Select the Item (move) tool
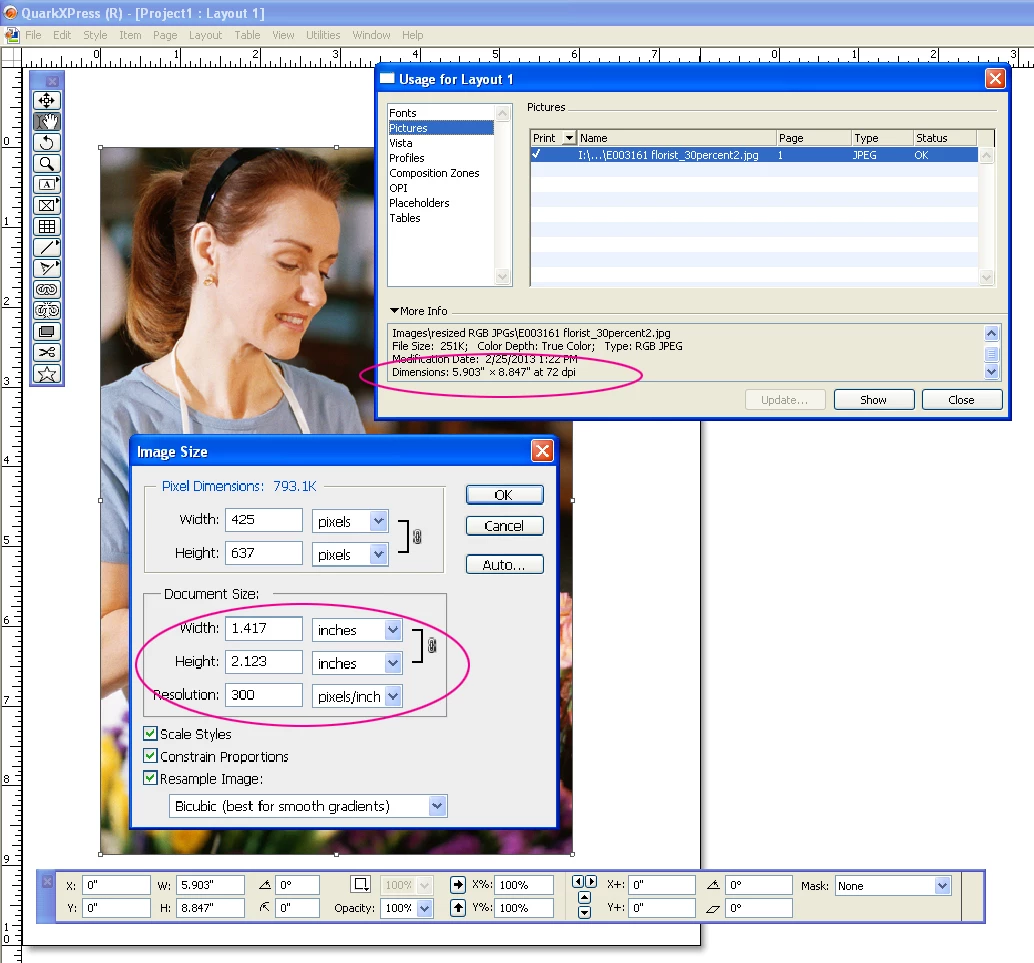1034x963 pixels. click(47, 100)
